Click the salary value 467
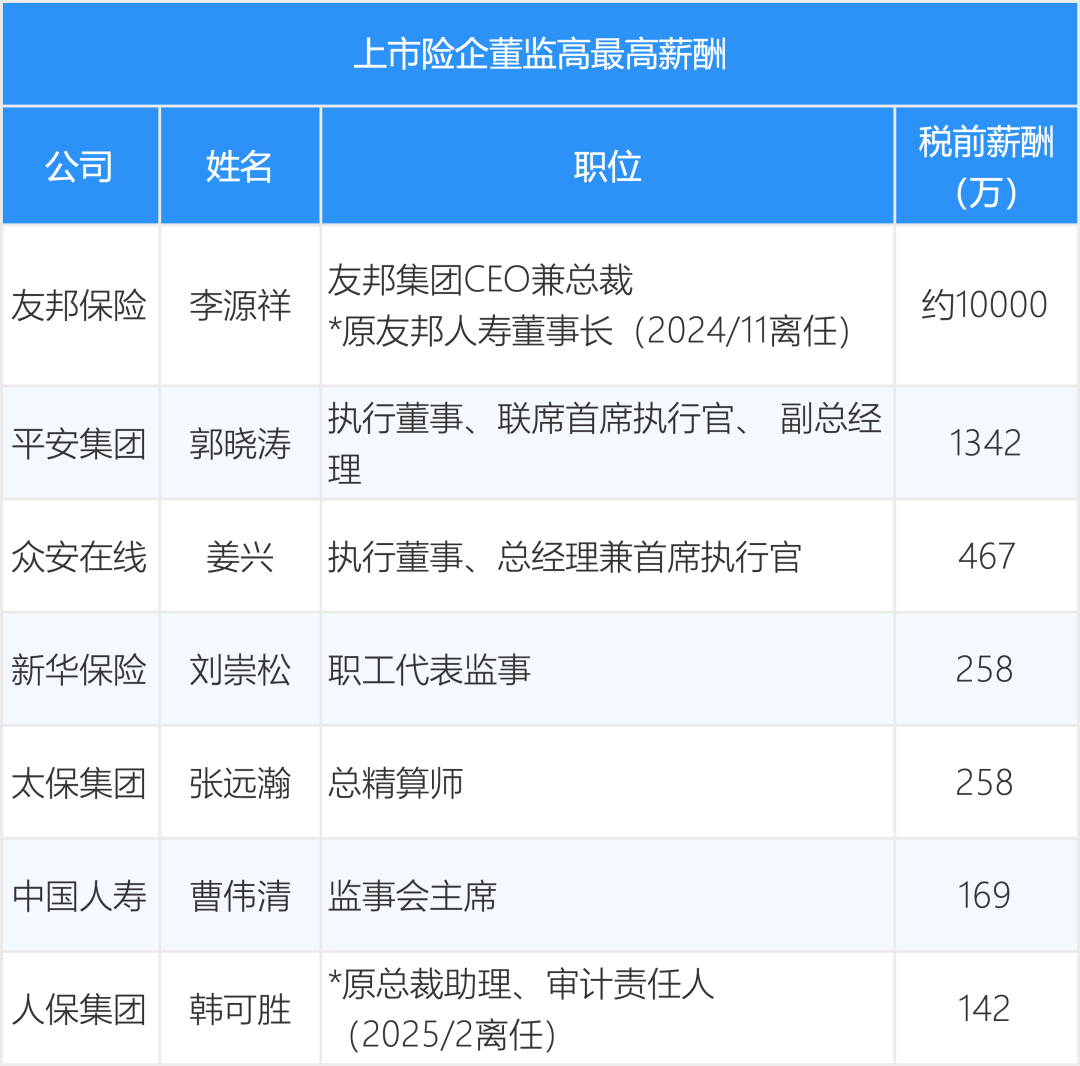Image resolution: width=1080 pixels, height=1066 pixels. click(986, 556)
